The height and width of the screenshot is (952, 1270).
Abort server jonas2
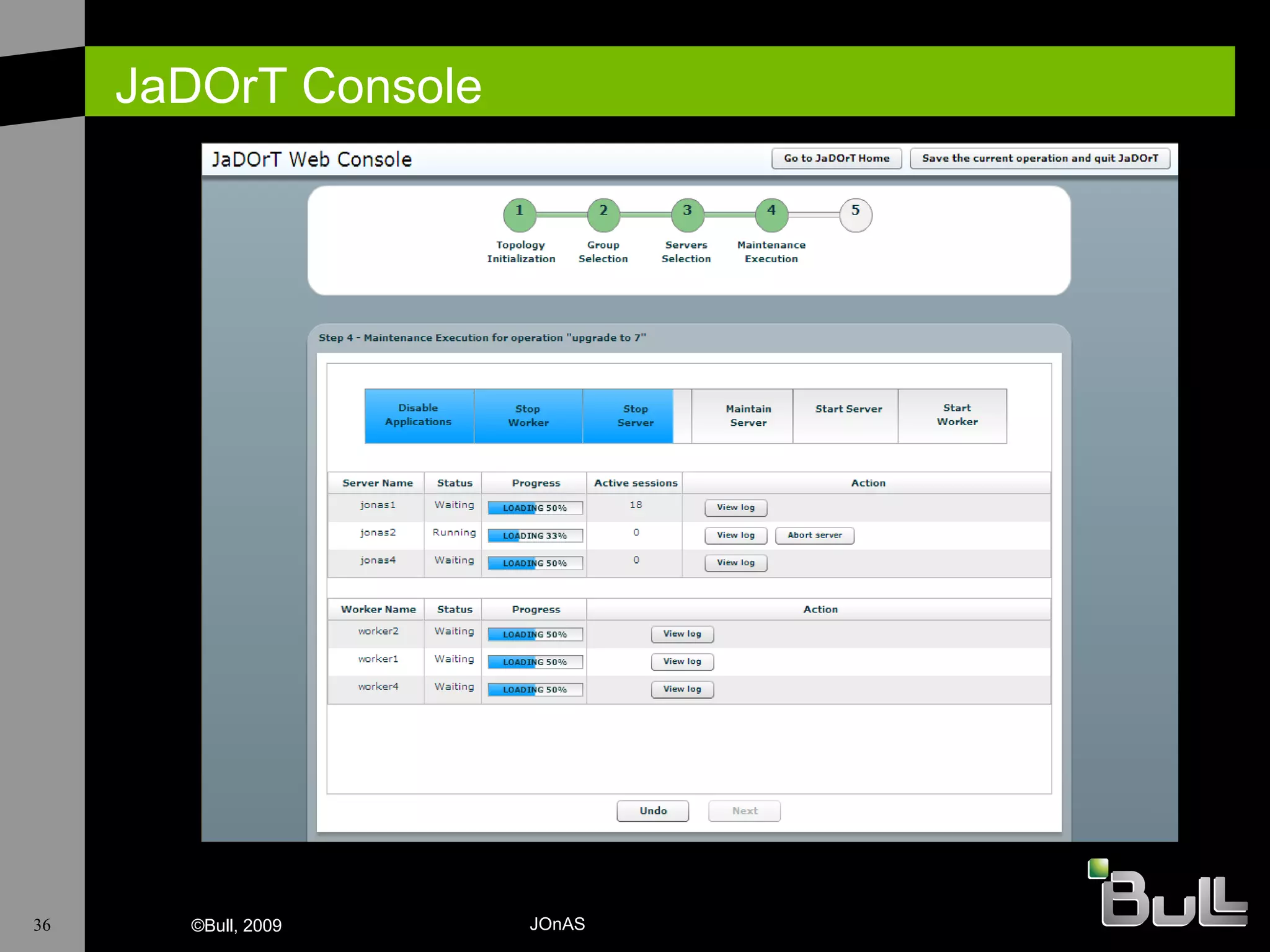814,535
